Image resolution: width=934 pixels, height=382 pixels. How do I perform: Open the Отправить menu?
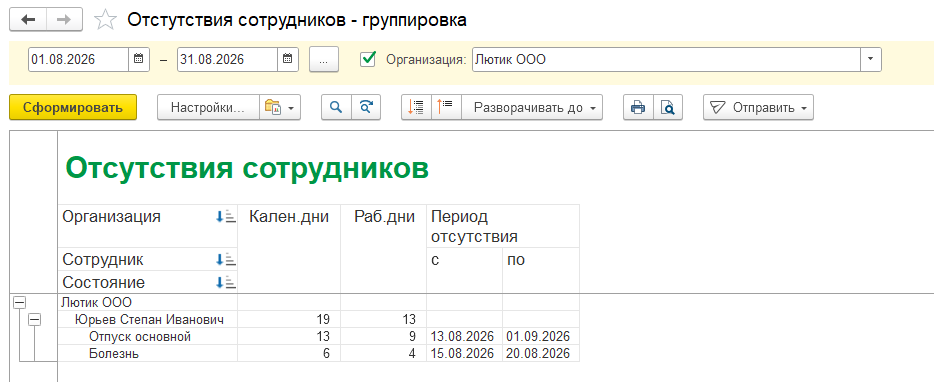pos(758,108)
